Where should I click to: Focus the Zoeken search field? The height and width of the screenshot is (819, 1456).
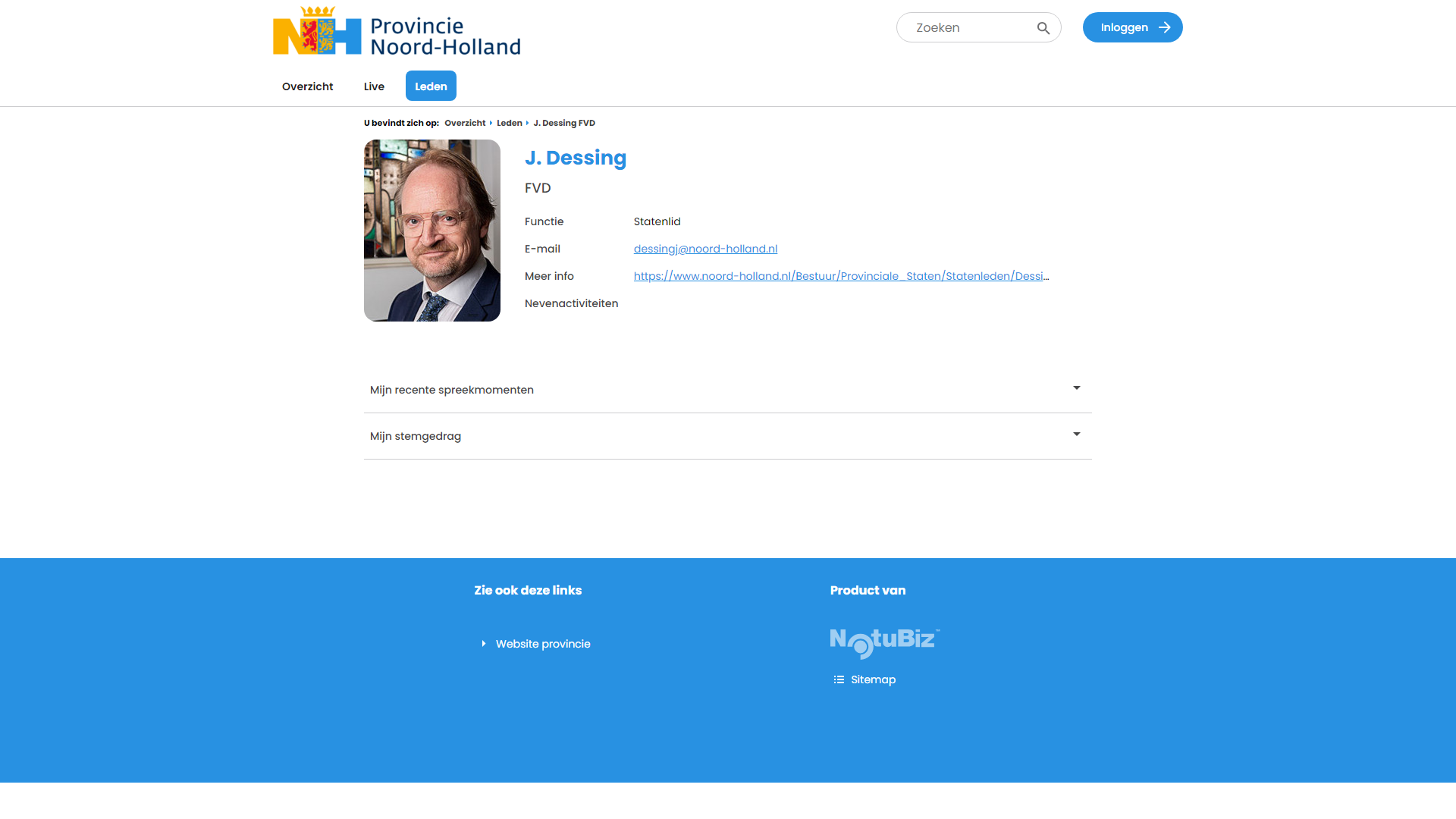click(969, 27)
